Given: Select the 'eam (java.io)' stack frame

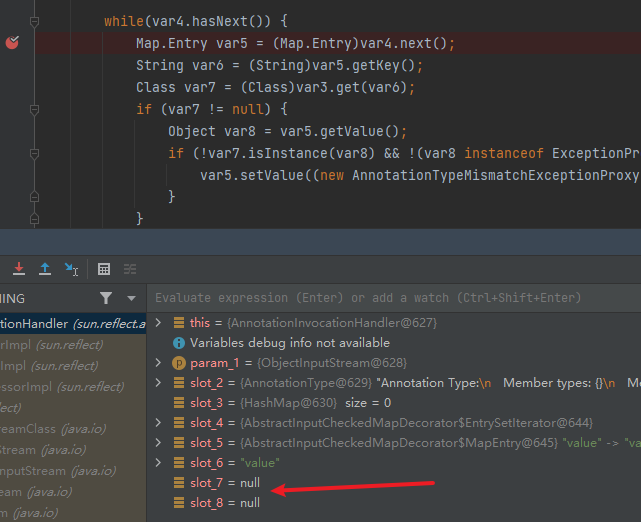Looking at the screenshot, I should point(73,492).
